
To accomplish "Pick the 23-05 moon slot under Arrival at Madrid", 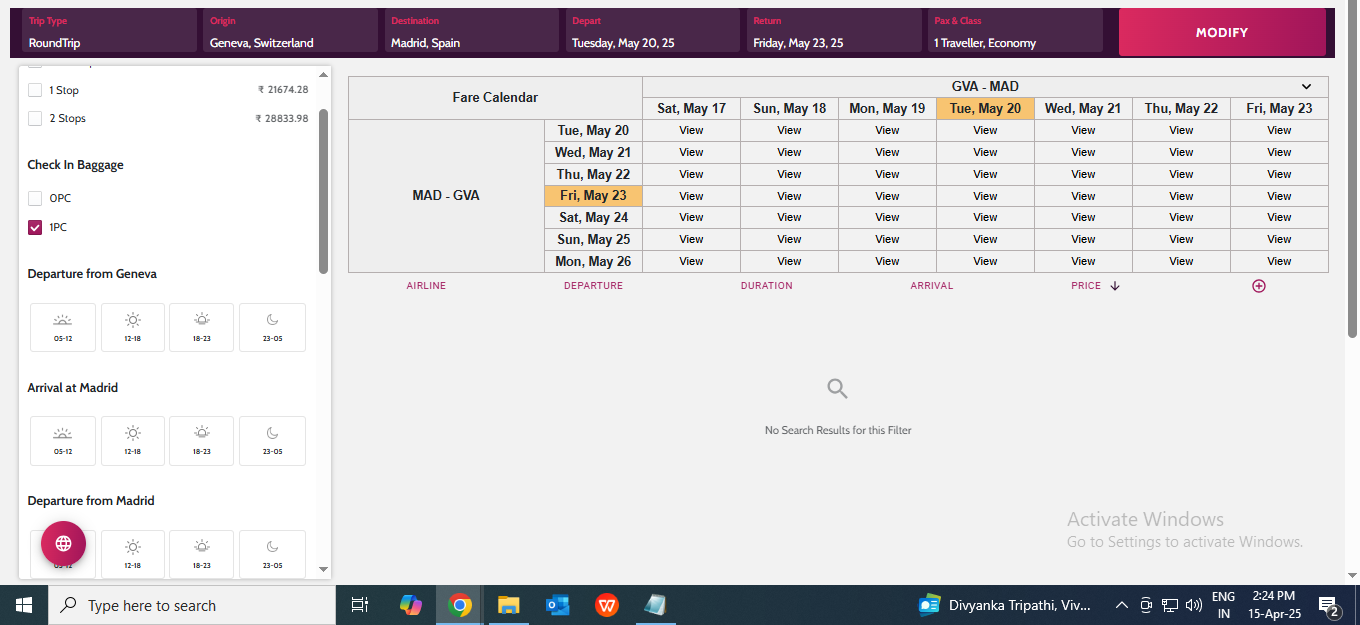I will 272,440.
